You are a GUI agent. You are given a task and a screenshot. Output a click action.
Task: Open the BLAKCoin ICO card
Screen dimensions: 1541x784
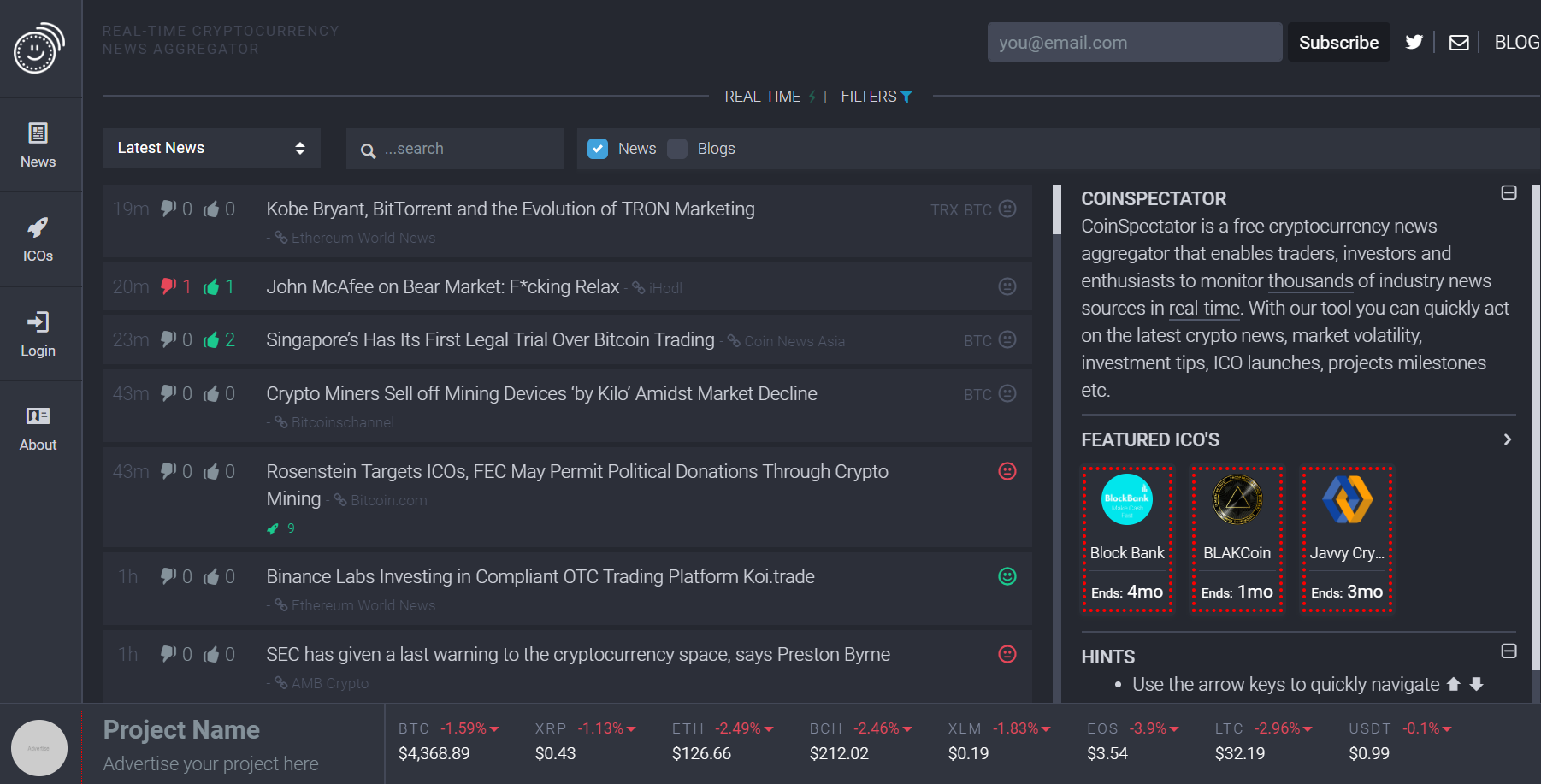point(1237,539)
